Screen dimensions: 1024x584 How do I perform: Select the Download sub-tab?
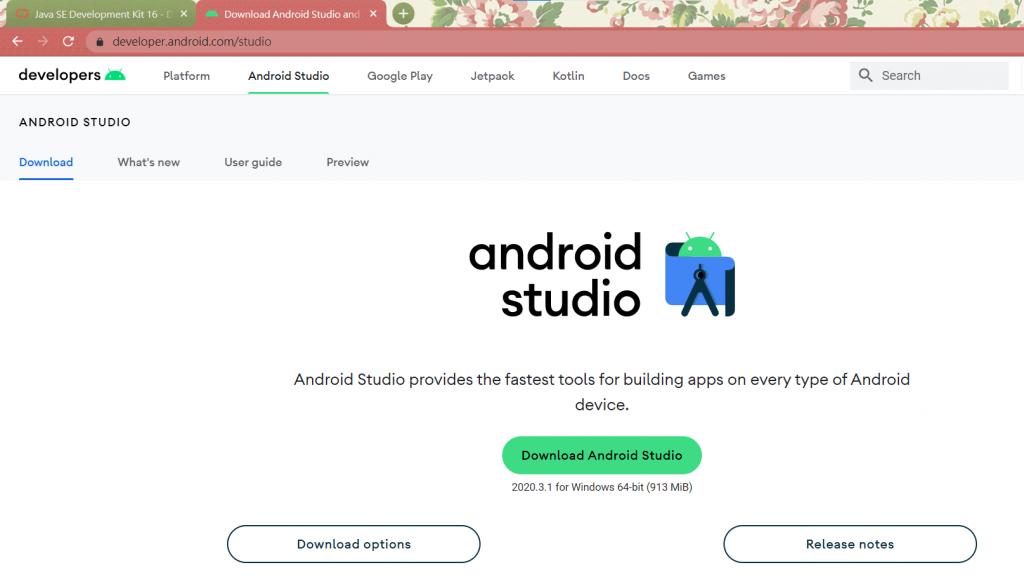point(46,162)
